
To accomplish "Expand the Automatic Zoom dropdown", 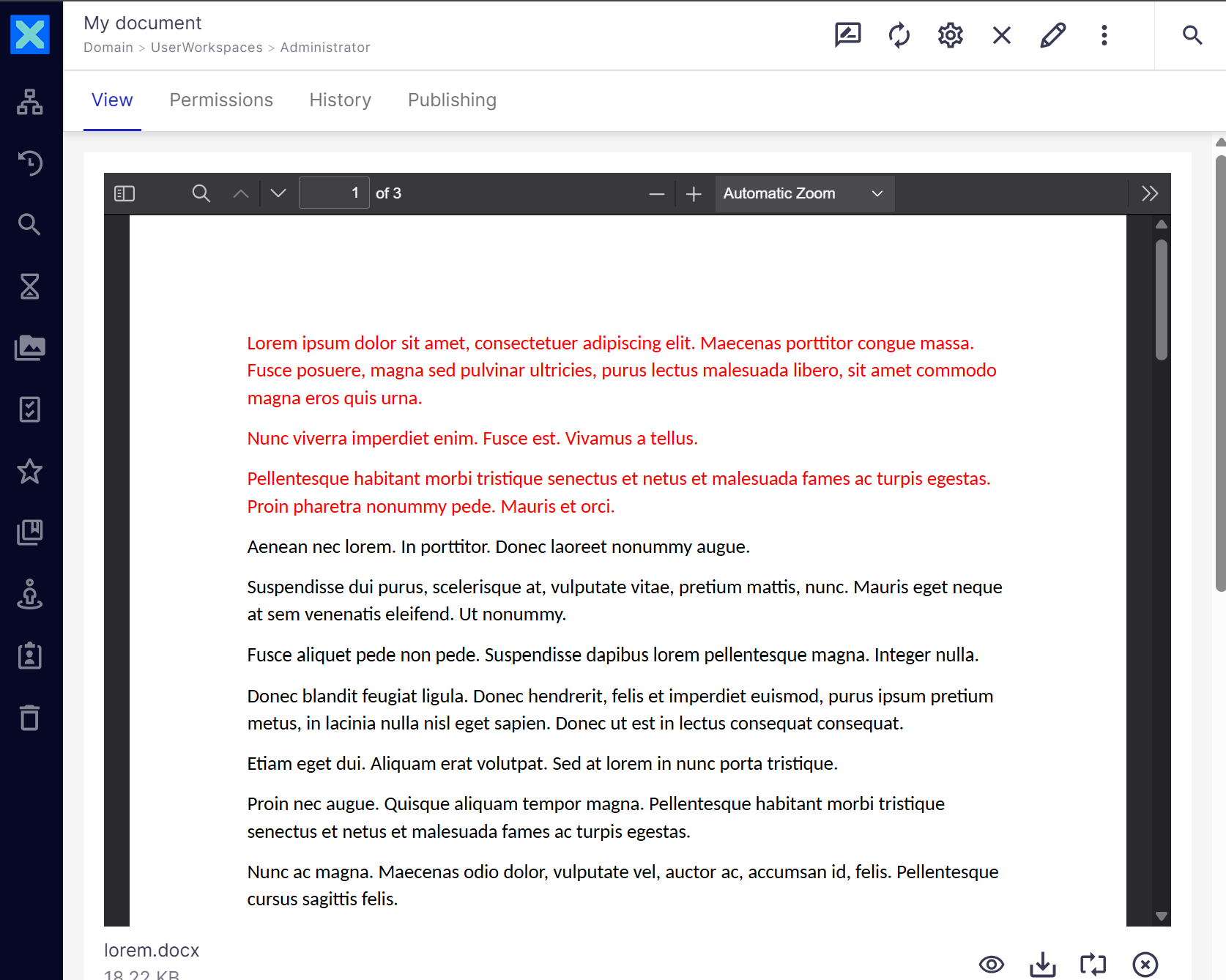I will pyautogui.click(x=804, y=193).
